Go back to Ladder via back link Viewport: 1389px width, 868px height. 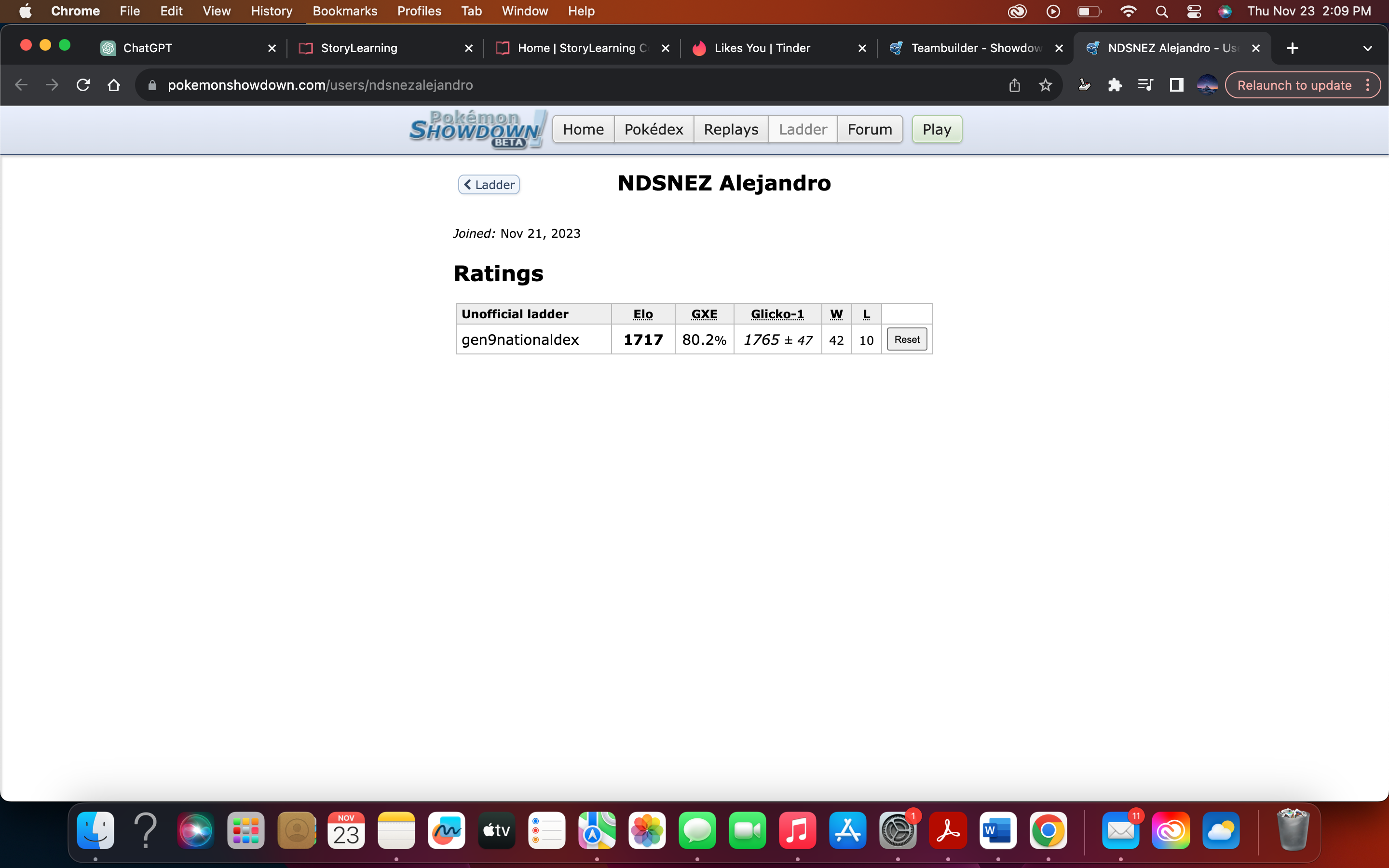[489, 185]
